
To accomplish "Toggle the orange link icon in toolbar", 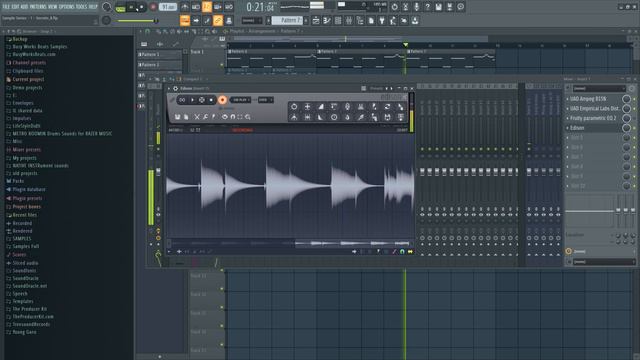I will (x=218, y=20).
